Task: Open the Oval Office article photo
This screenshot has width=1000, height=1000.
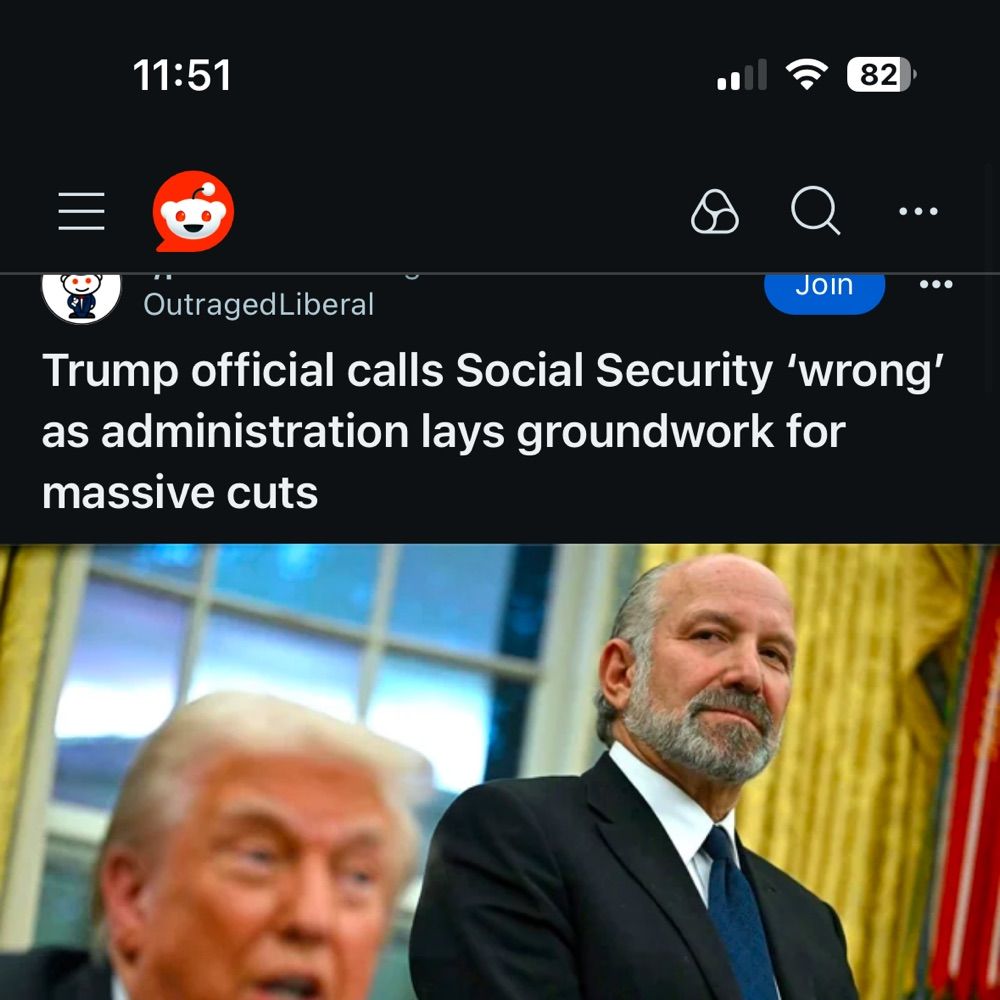Action: click(500, 772)
